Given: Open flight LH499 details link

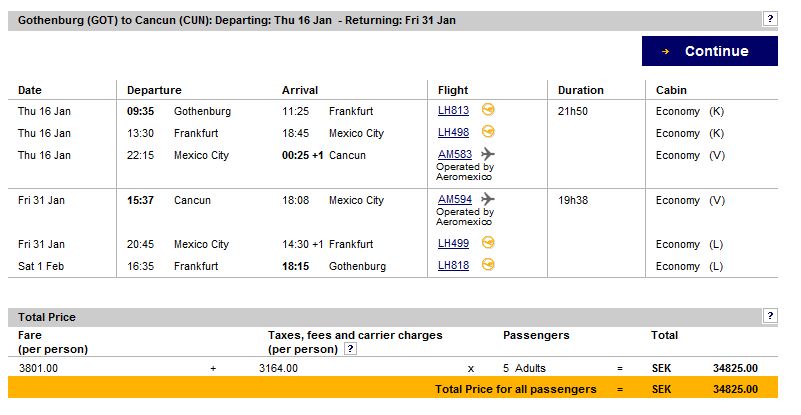Looking at the screenshot, I should point(453,244).
